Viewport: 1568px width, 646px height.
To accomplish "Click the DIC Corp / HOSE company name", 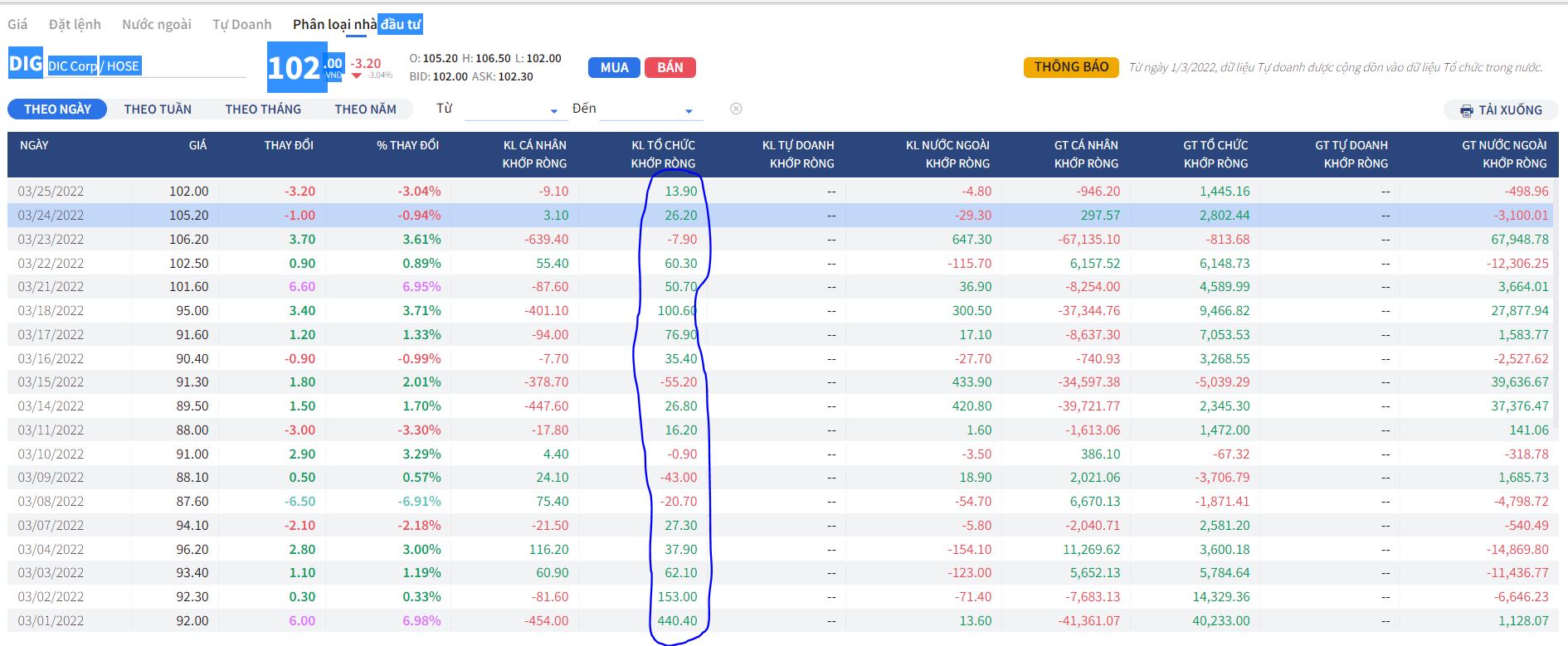I will pos(94,66).
